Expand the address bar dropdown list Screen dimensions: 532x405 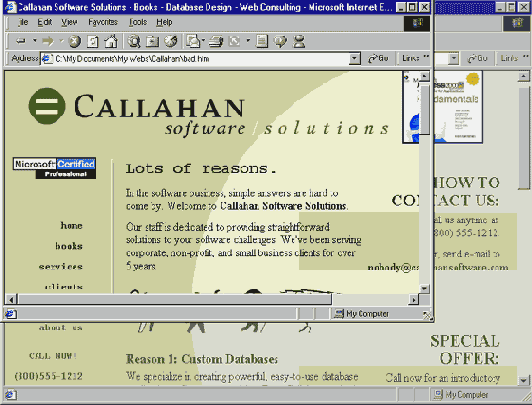(354, 59)
